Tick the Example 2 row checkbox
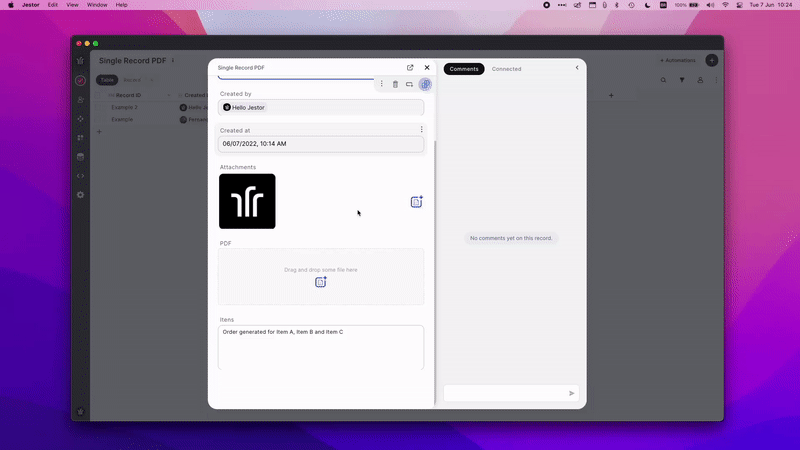The image size is (800, 450). tap(97, 108)
